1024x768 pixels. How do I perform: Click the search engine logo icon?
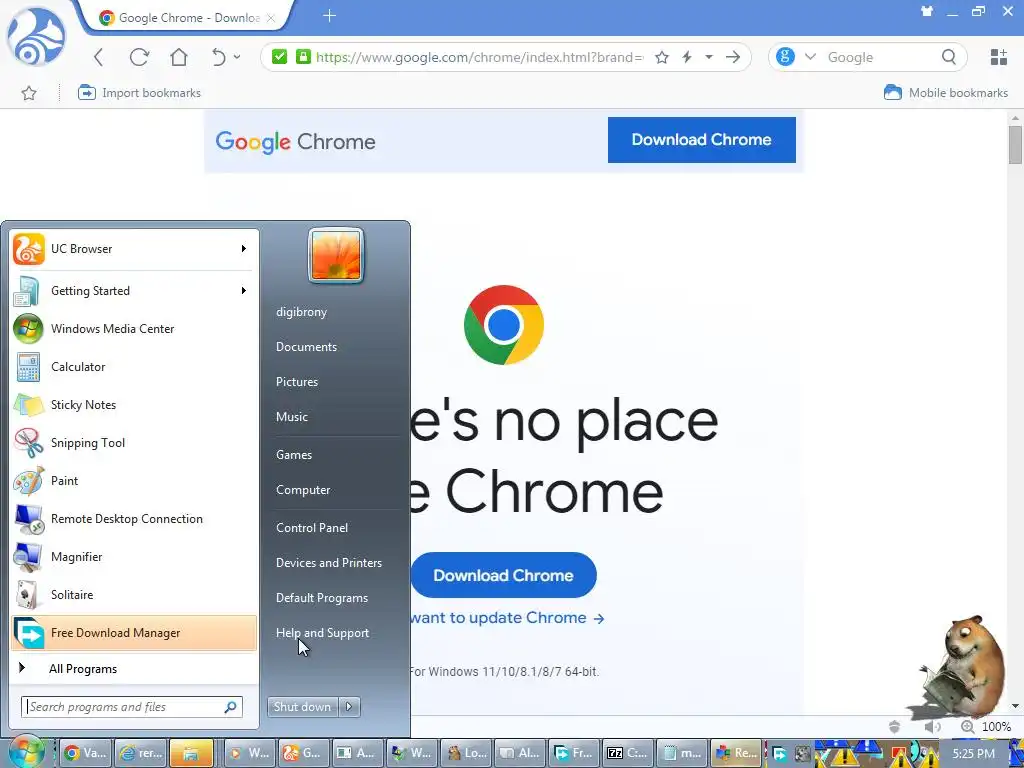(x=786, y=57)
